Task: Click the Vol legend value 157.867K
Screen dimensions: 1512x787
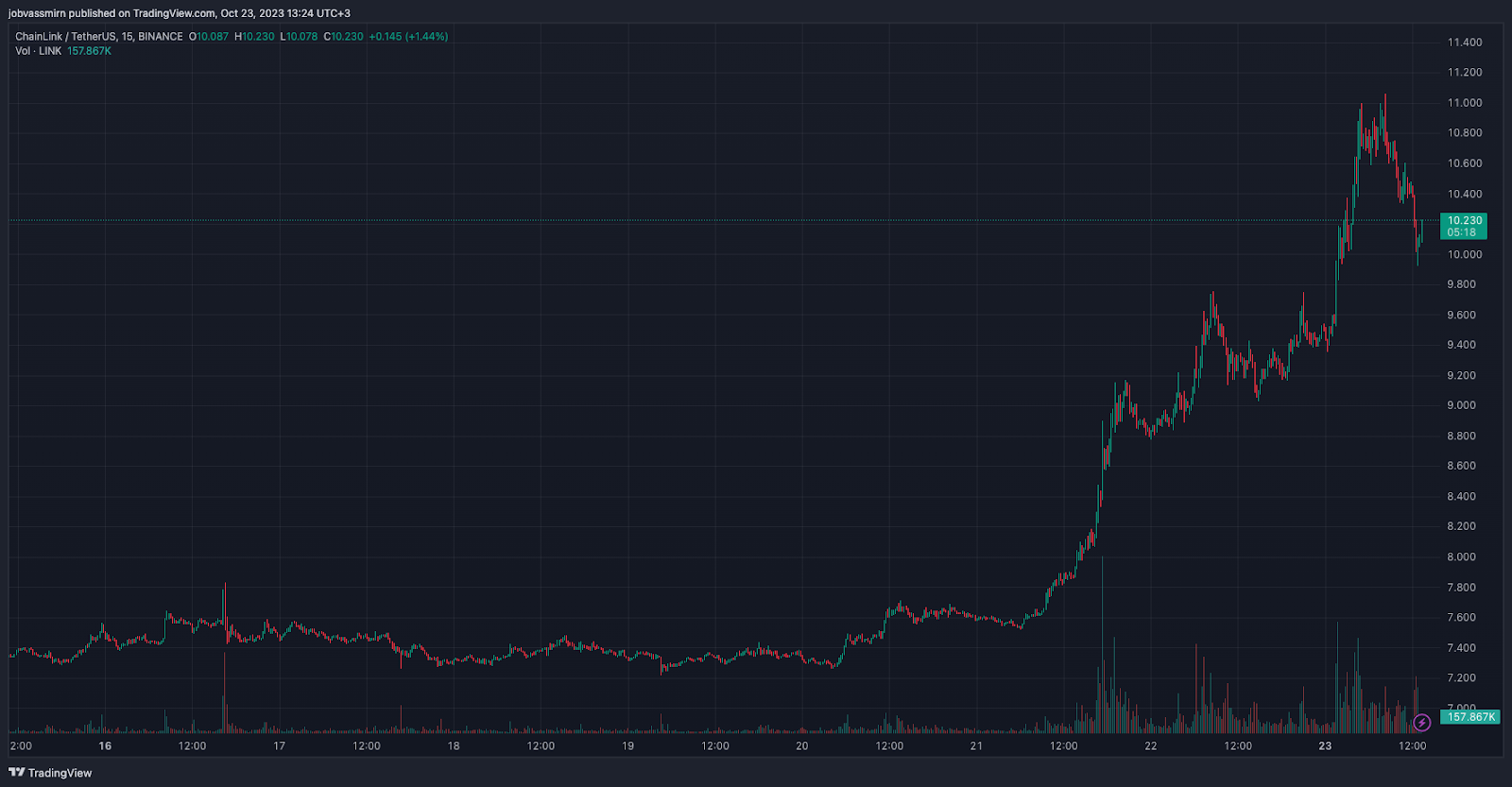Action: pyautogui.click(x=89, y=51)
